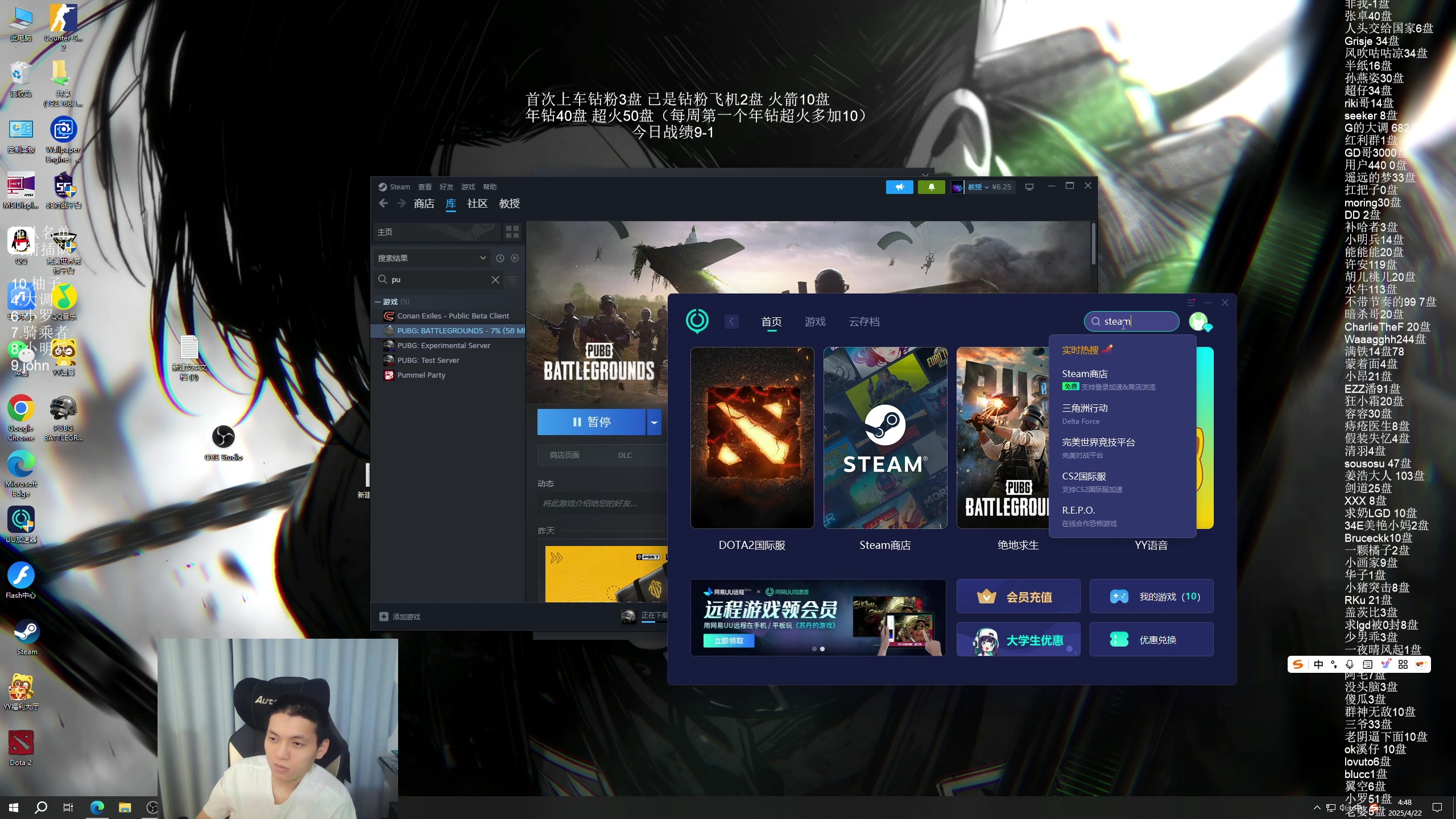Open File Explorer from the taskbar

(125, 807)
